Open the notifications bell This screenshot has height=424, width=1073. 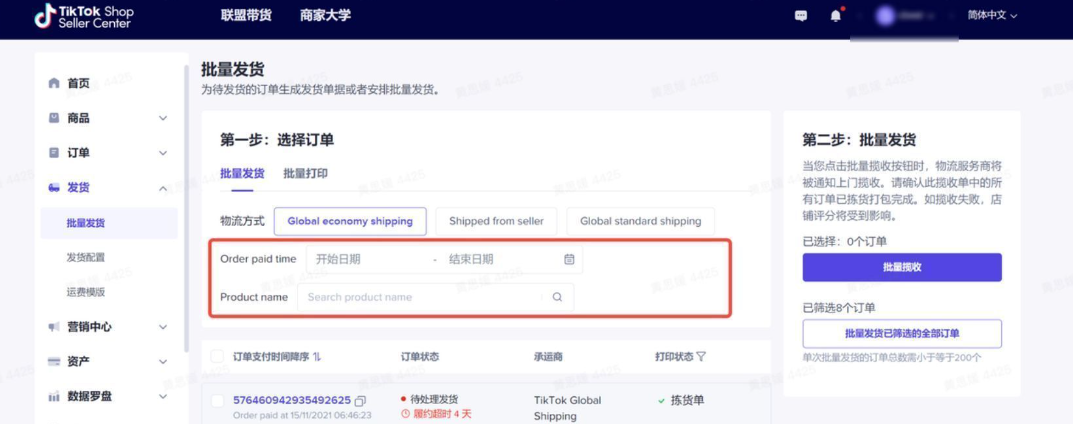click(836, 16)
